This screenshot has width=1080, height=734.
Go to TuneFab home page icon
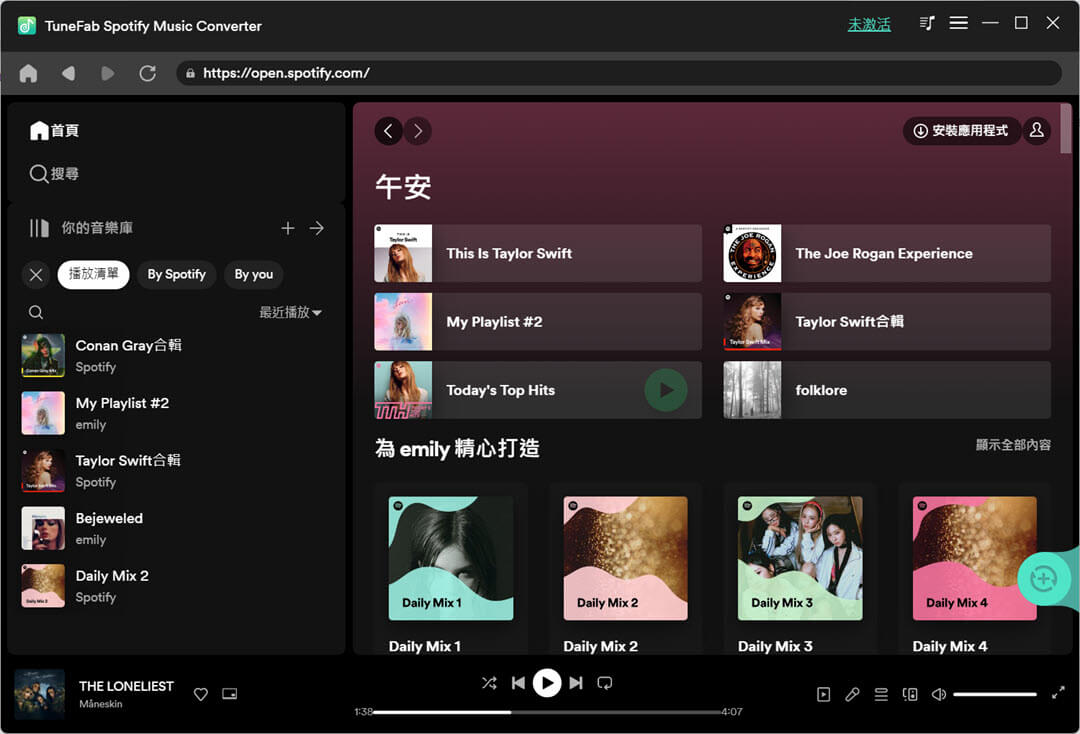pyautogui.click(x=28, y=73)
